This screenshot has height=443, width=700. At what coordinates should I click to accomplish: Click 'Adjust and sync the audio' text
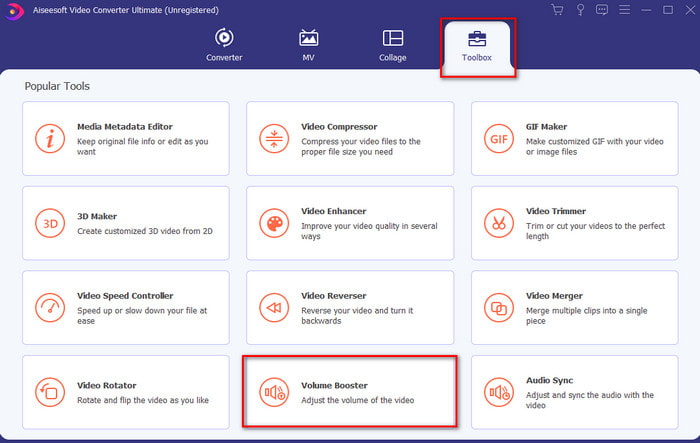[x=590, y=400]
